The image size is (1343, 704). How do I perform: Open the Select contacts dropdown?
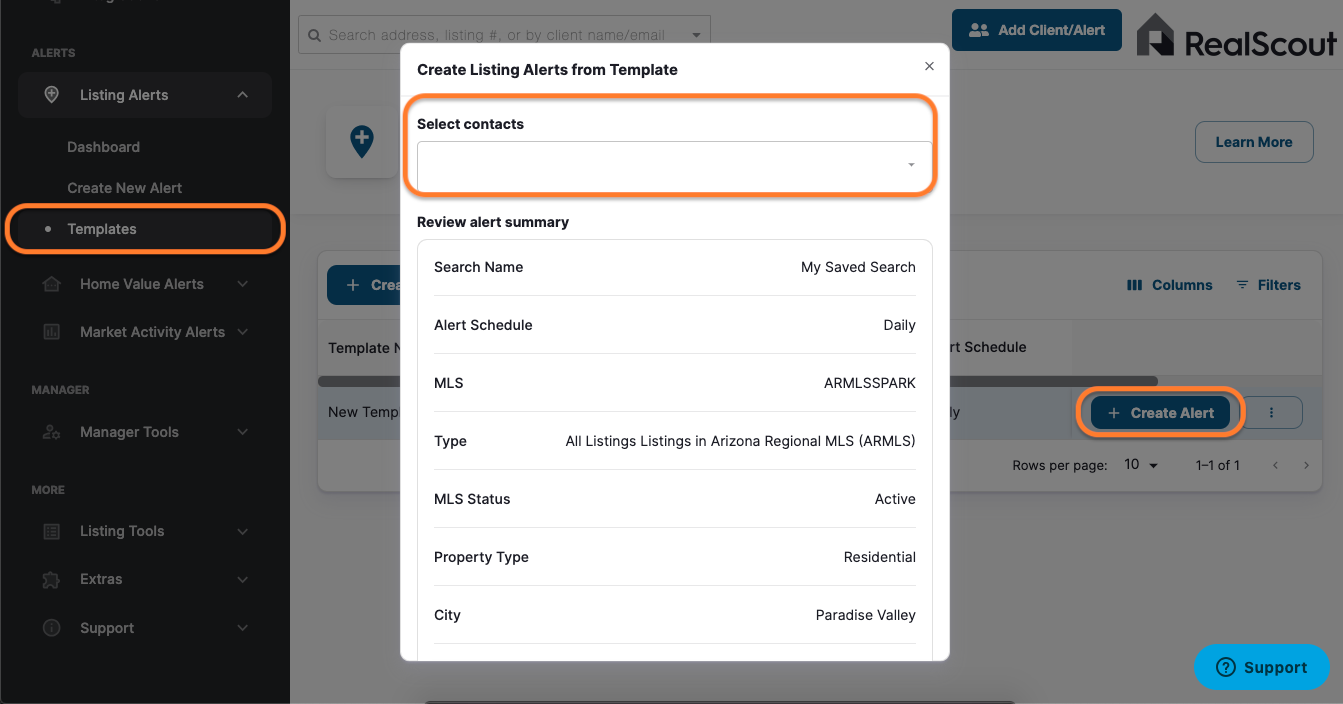pyautogui.click(x=674, y=165)
